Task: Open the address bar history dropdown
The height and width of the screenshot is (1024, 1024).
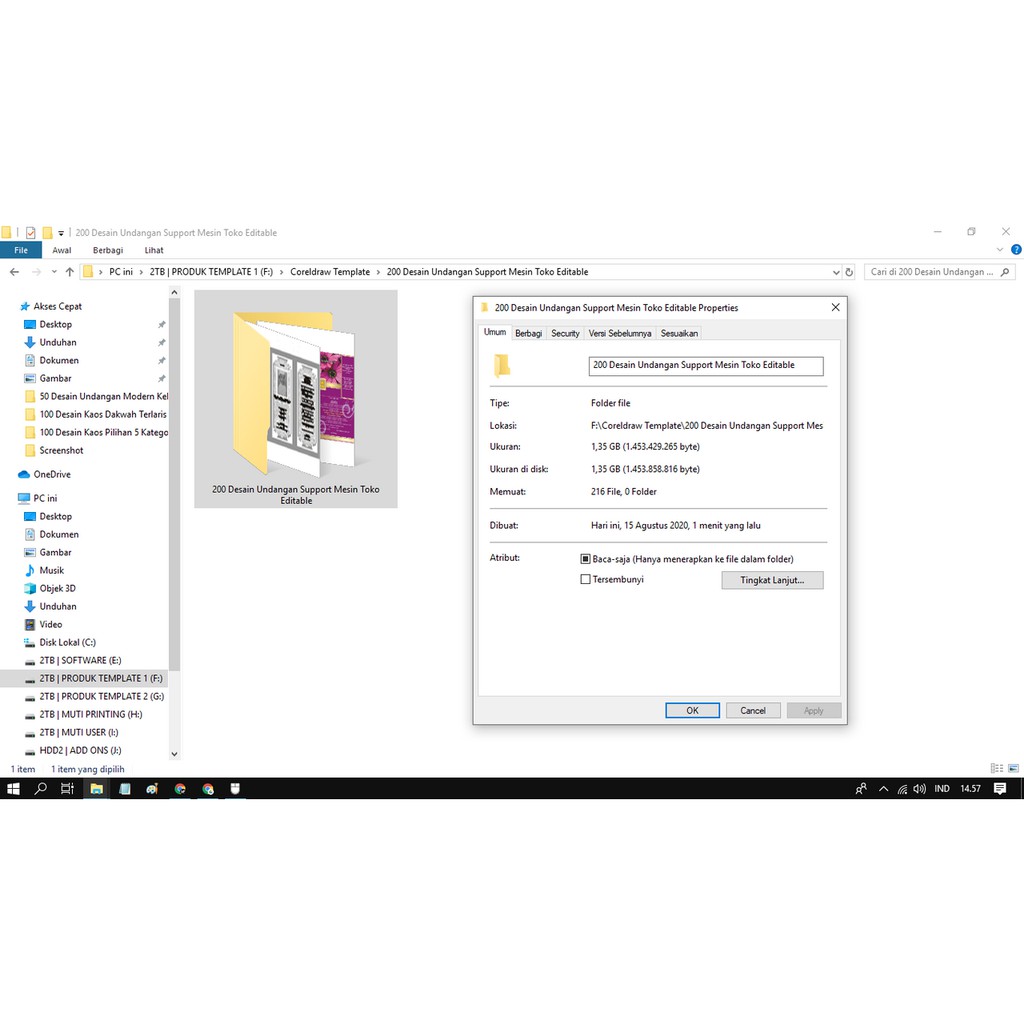Action: [x=836, y=272]
